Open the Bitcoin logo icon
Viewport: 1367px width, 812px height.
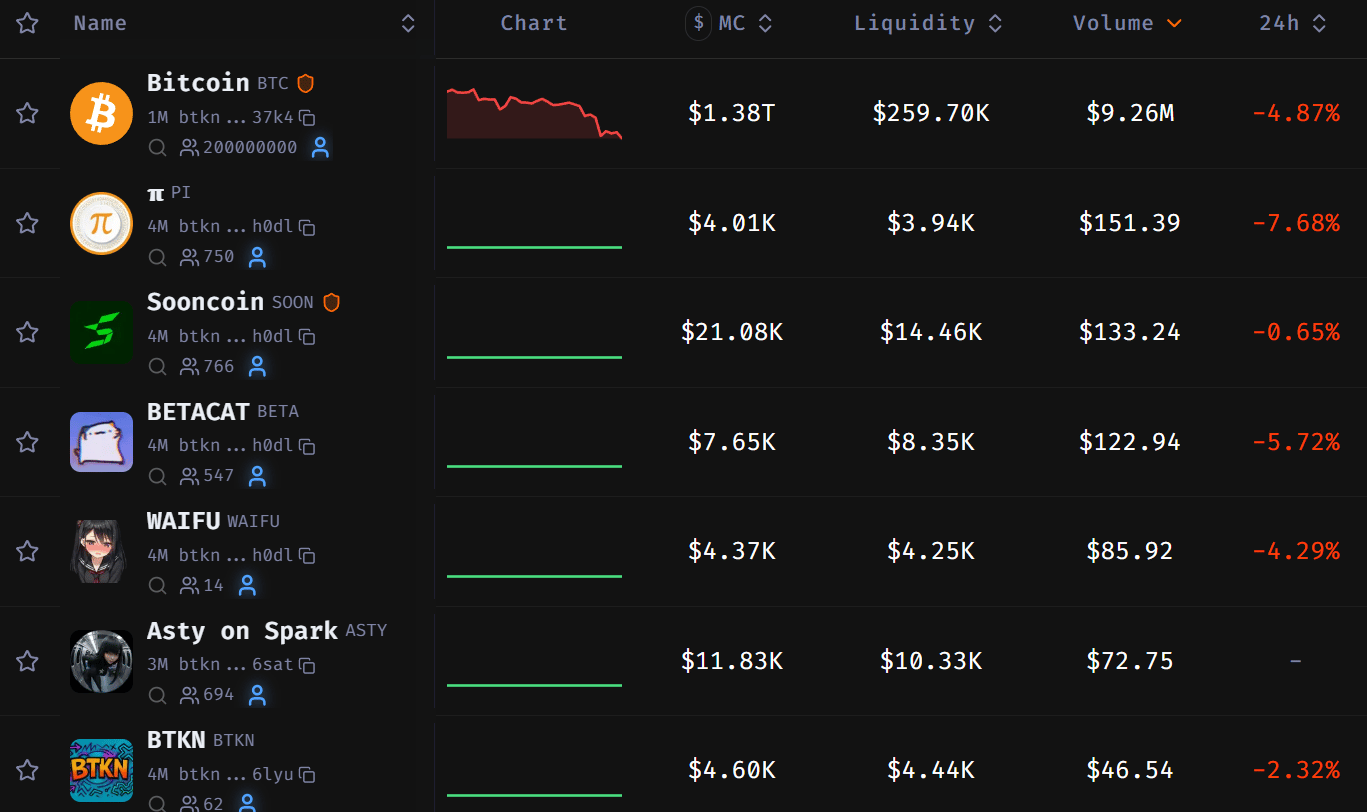(101, 113)
